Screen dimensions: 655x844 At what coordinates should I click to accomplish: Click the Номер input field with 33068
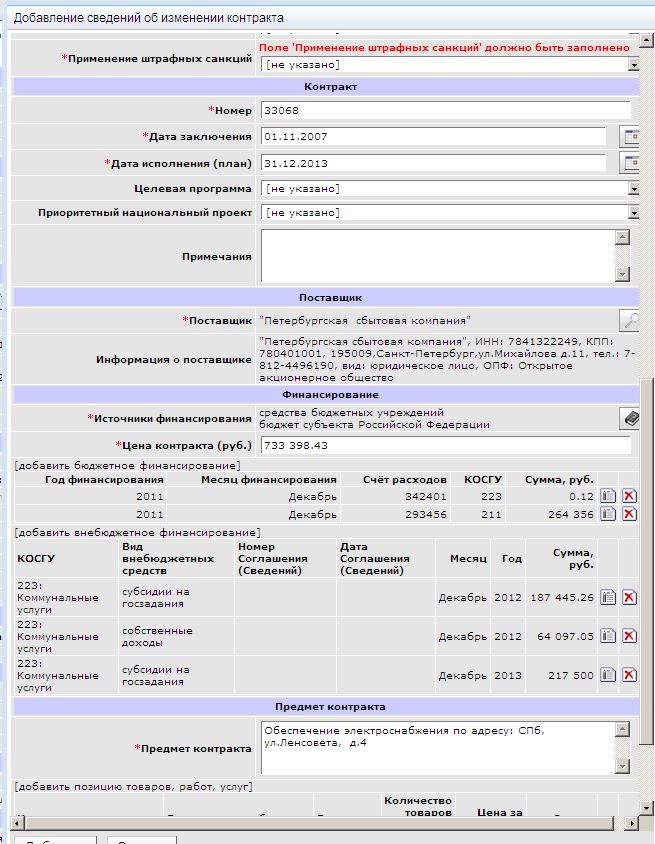tap(446, 110)
